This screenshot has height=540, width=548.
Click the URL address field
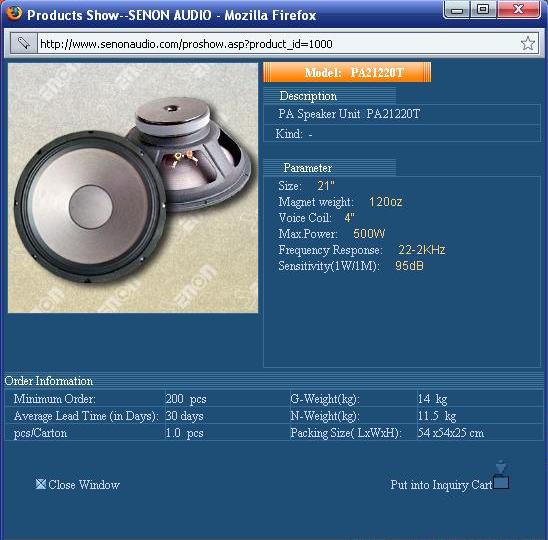(279, 44)
